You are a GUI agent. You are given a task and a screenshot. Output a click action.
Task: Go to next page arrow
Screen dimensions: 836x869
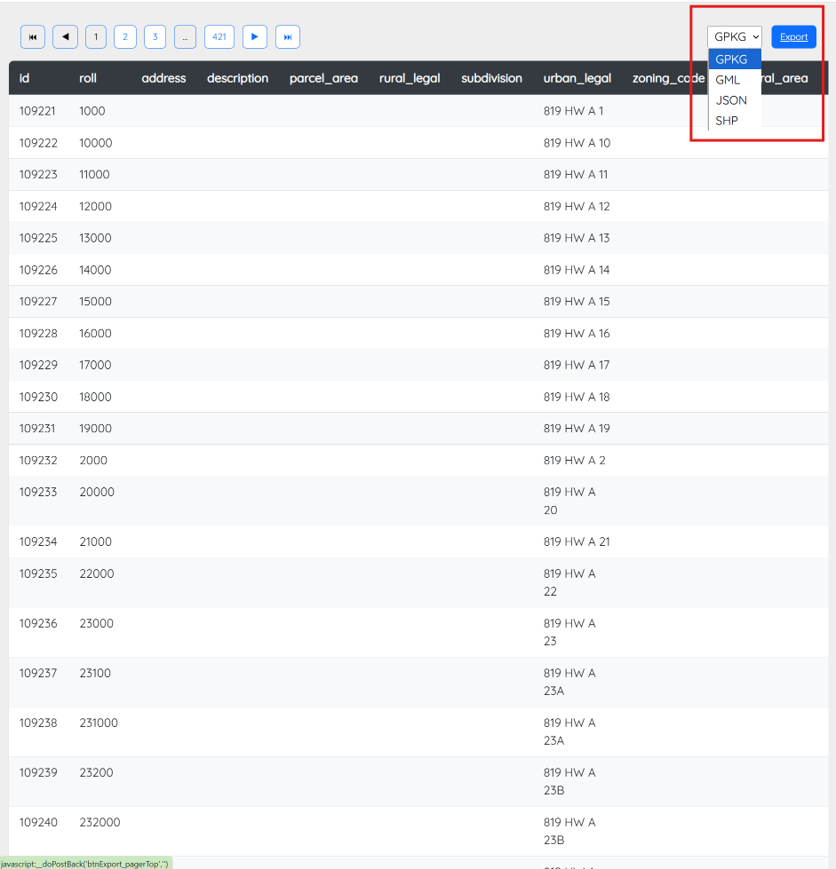(x=255, y=37)
